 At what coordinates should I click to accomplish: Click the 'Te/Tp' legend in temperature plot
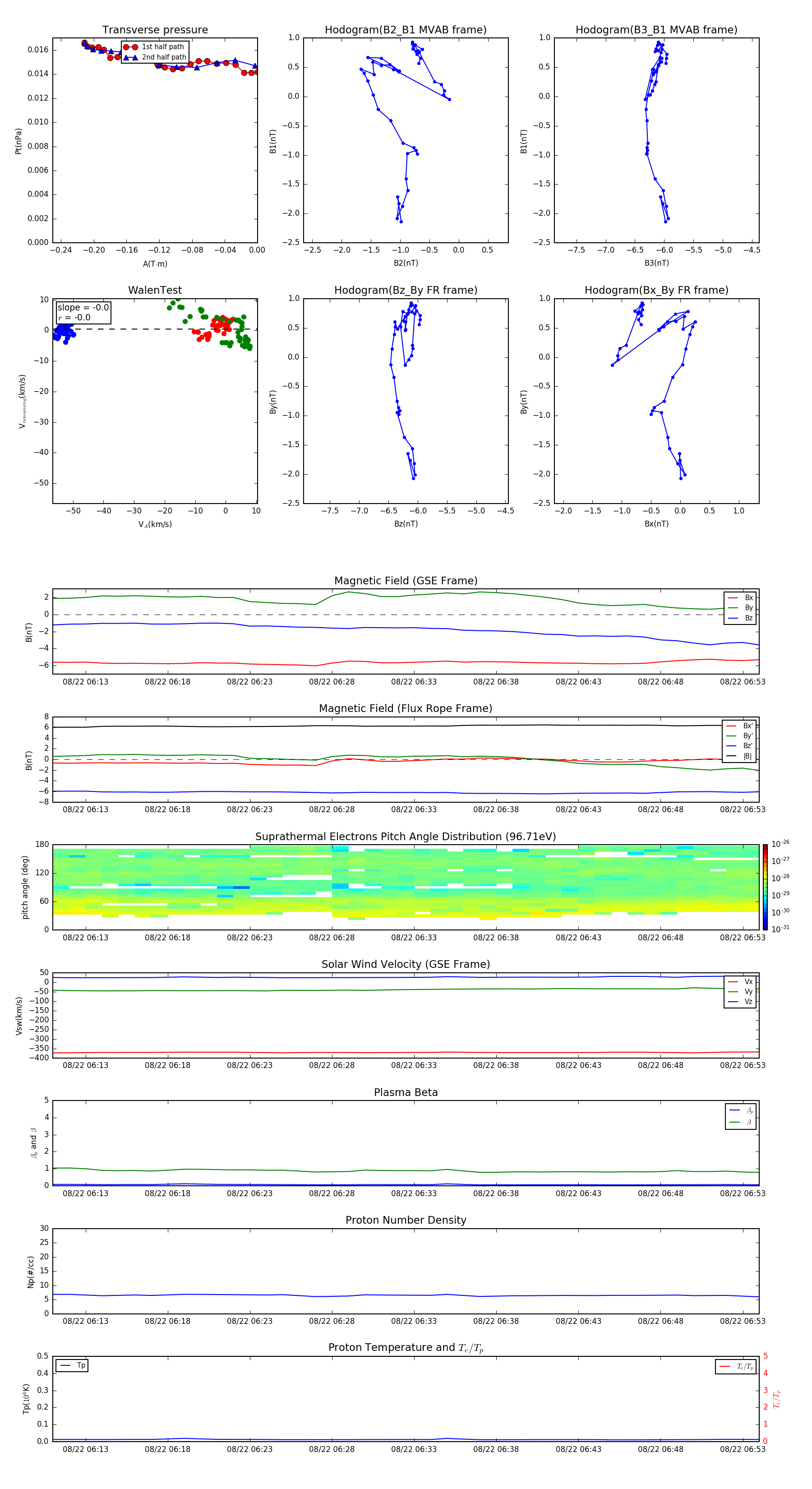click(x=736, y=1366)
